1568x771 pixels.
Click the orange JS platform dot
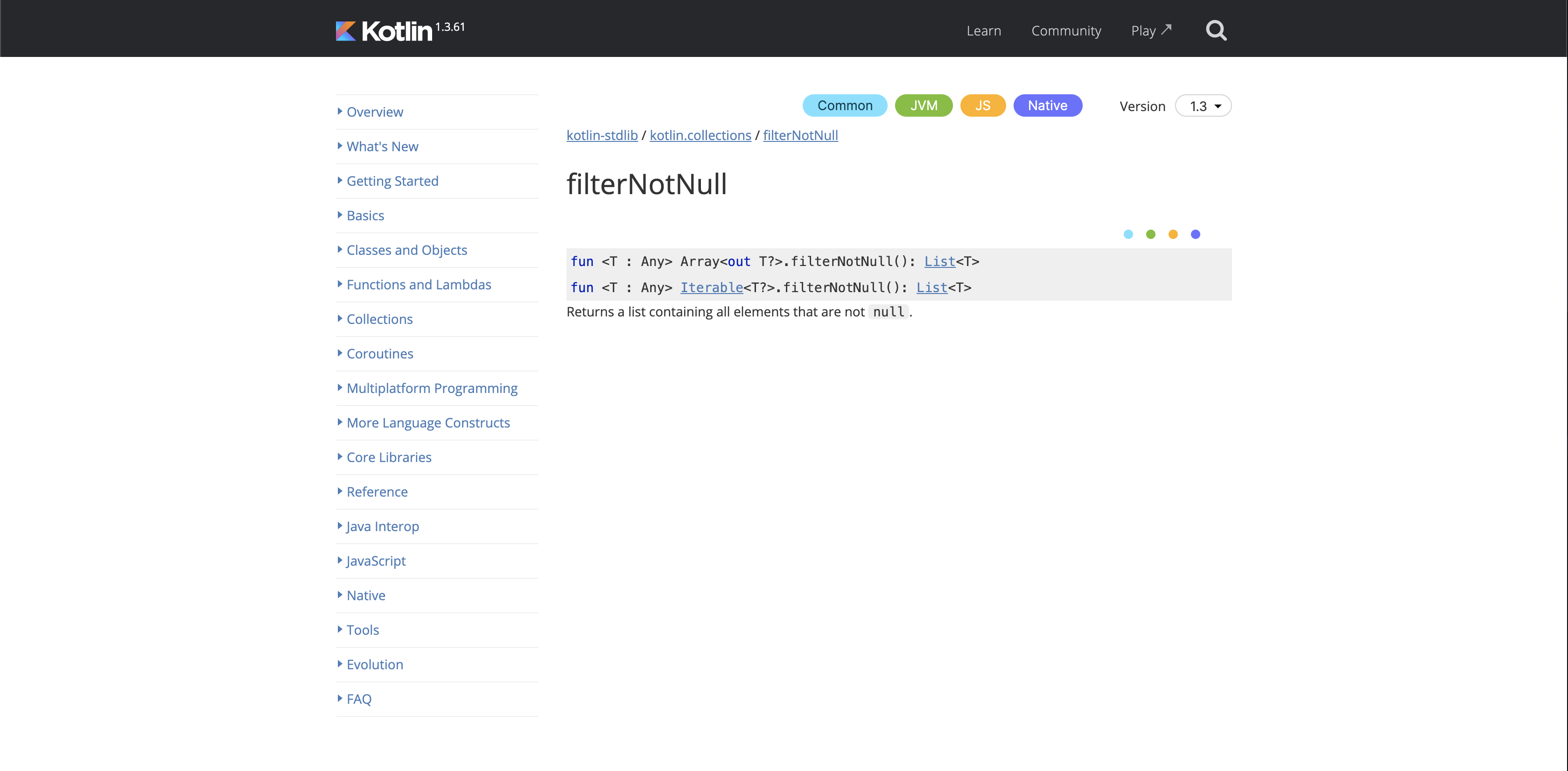coord(1173,234)
